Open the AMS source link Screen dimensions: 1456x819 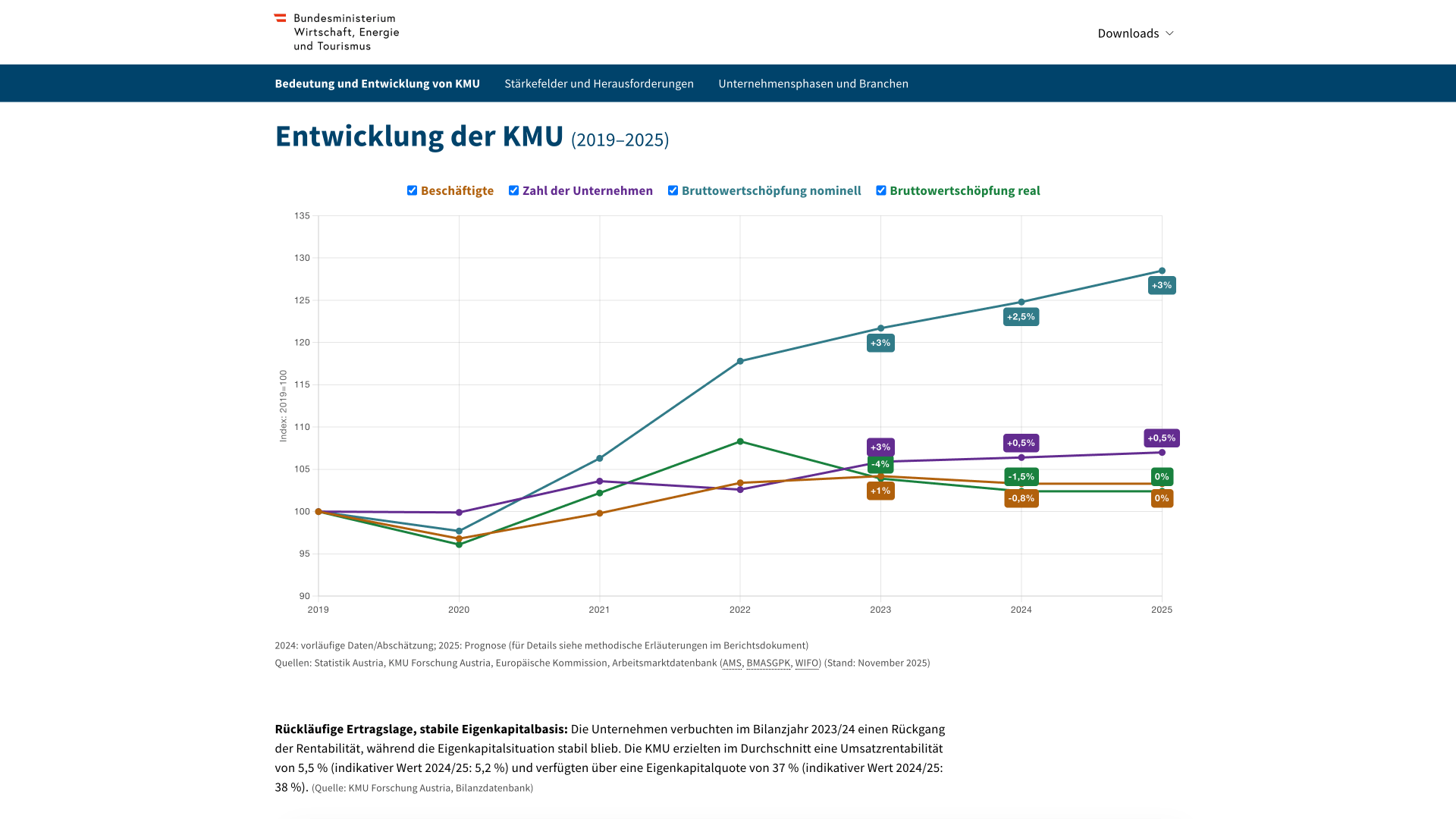732,663
